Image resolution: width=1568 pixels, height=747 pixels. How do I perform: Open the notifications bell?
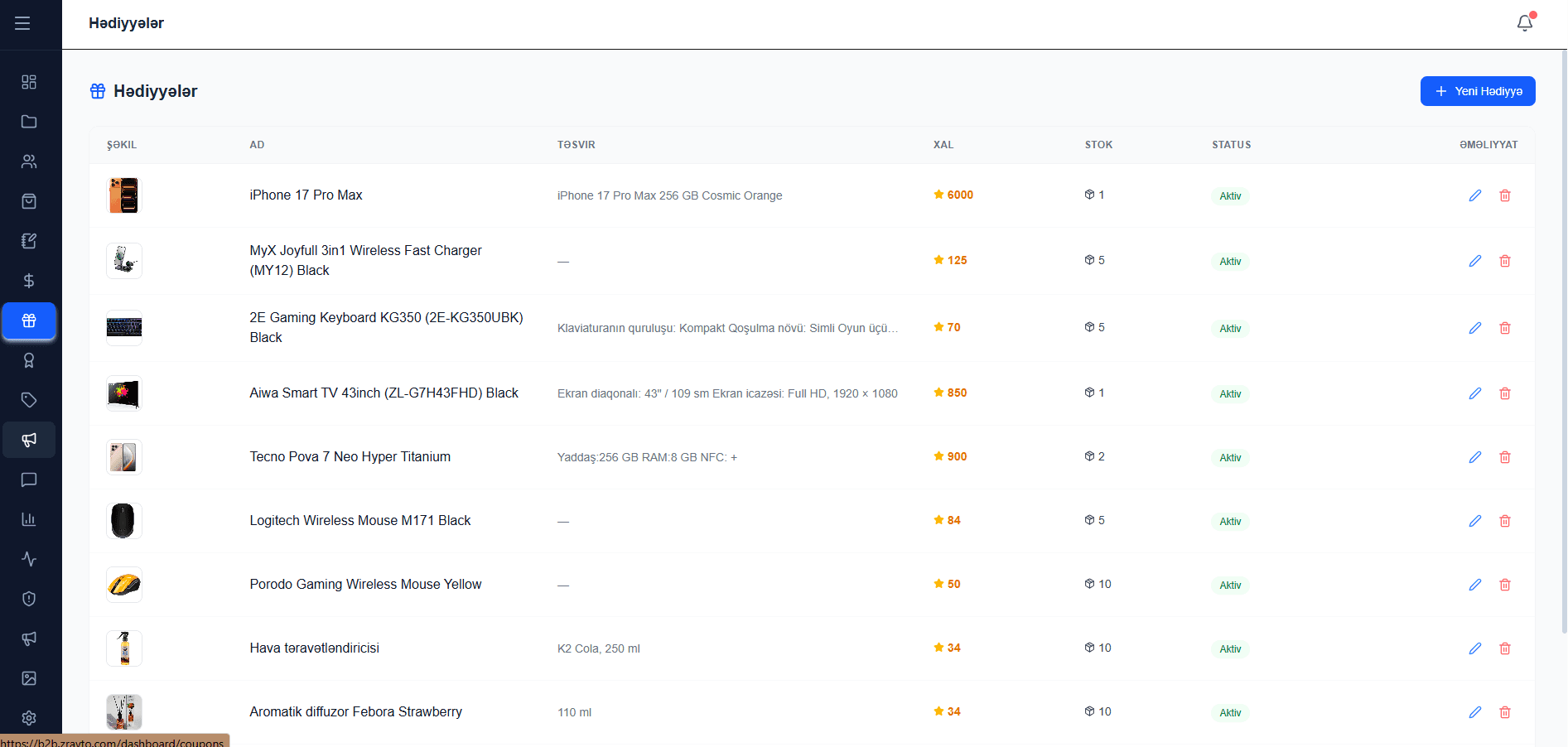click(1525, 23)
